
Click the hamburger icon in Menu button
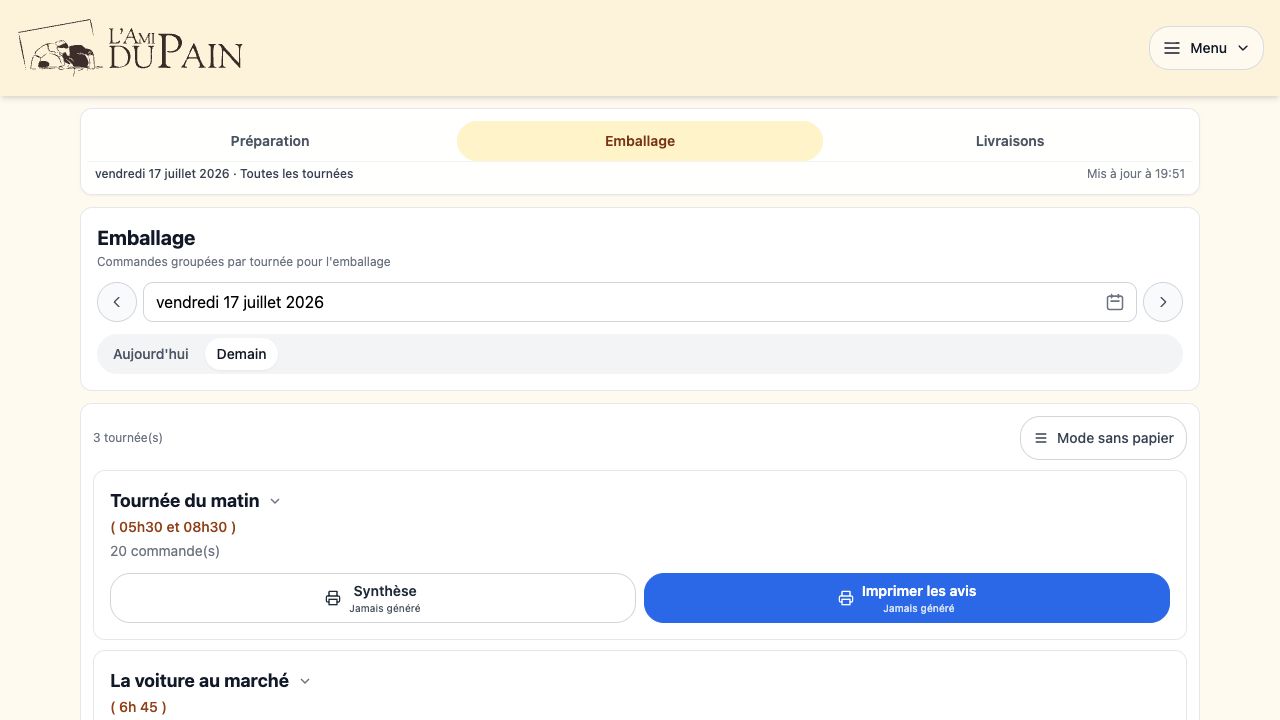1172,48
